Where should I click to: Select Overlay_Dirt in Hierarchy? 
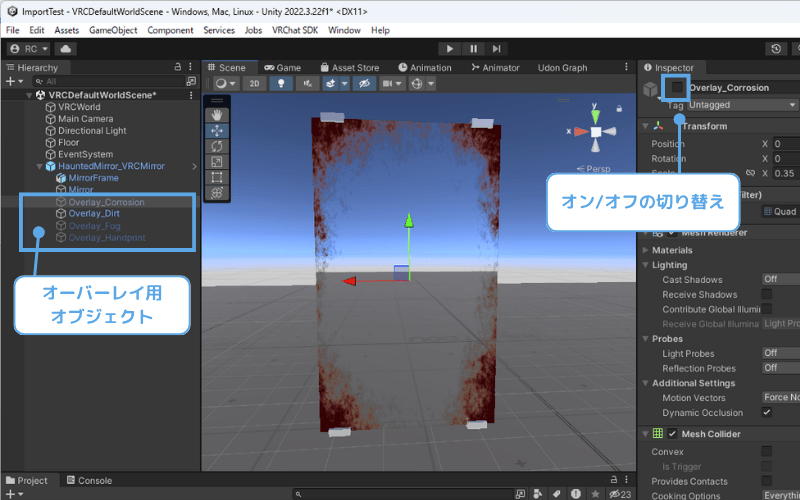(x=94, y=213)
